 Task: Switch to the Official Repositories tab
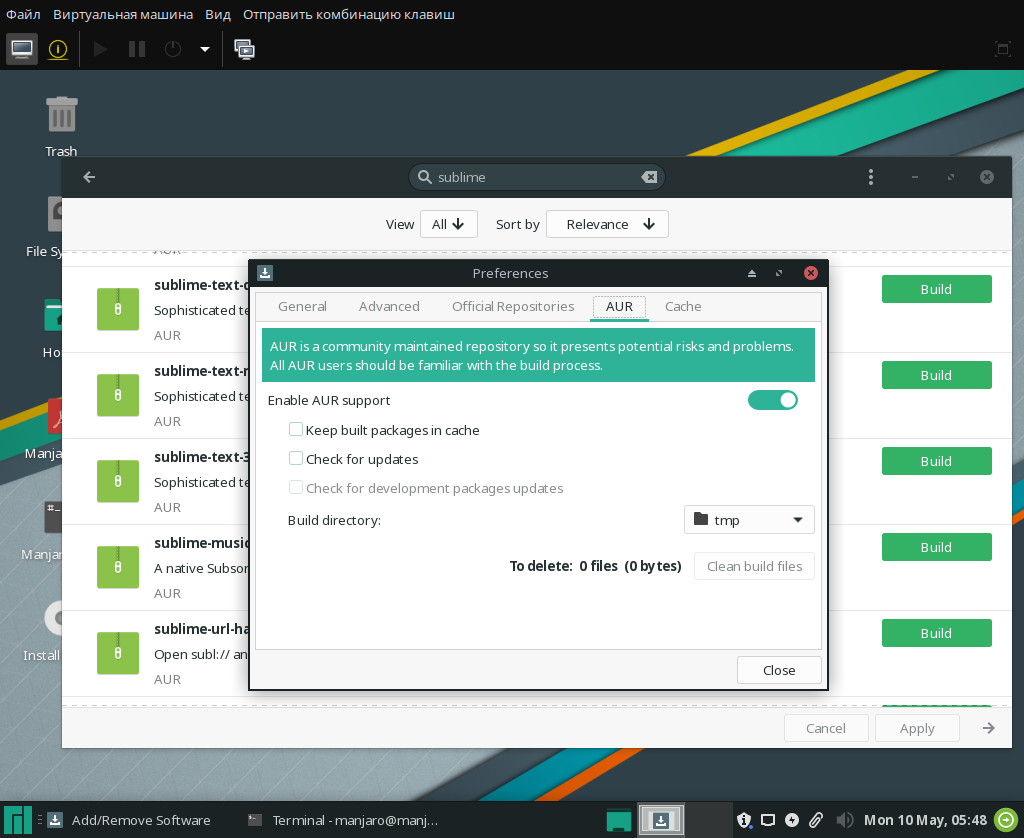pos(513,307)
